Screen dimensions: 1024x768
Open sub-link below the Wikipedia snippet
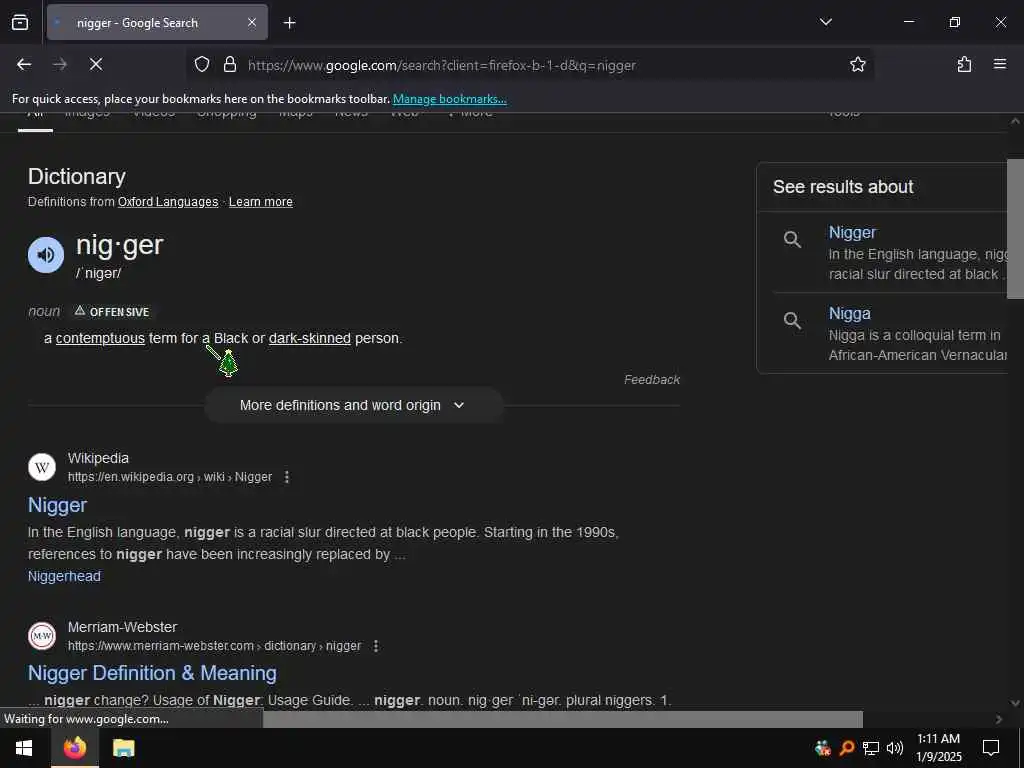pos(64,576)
